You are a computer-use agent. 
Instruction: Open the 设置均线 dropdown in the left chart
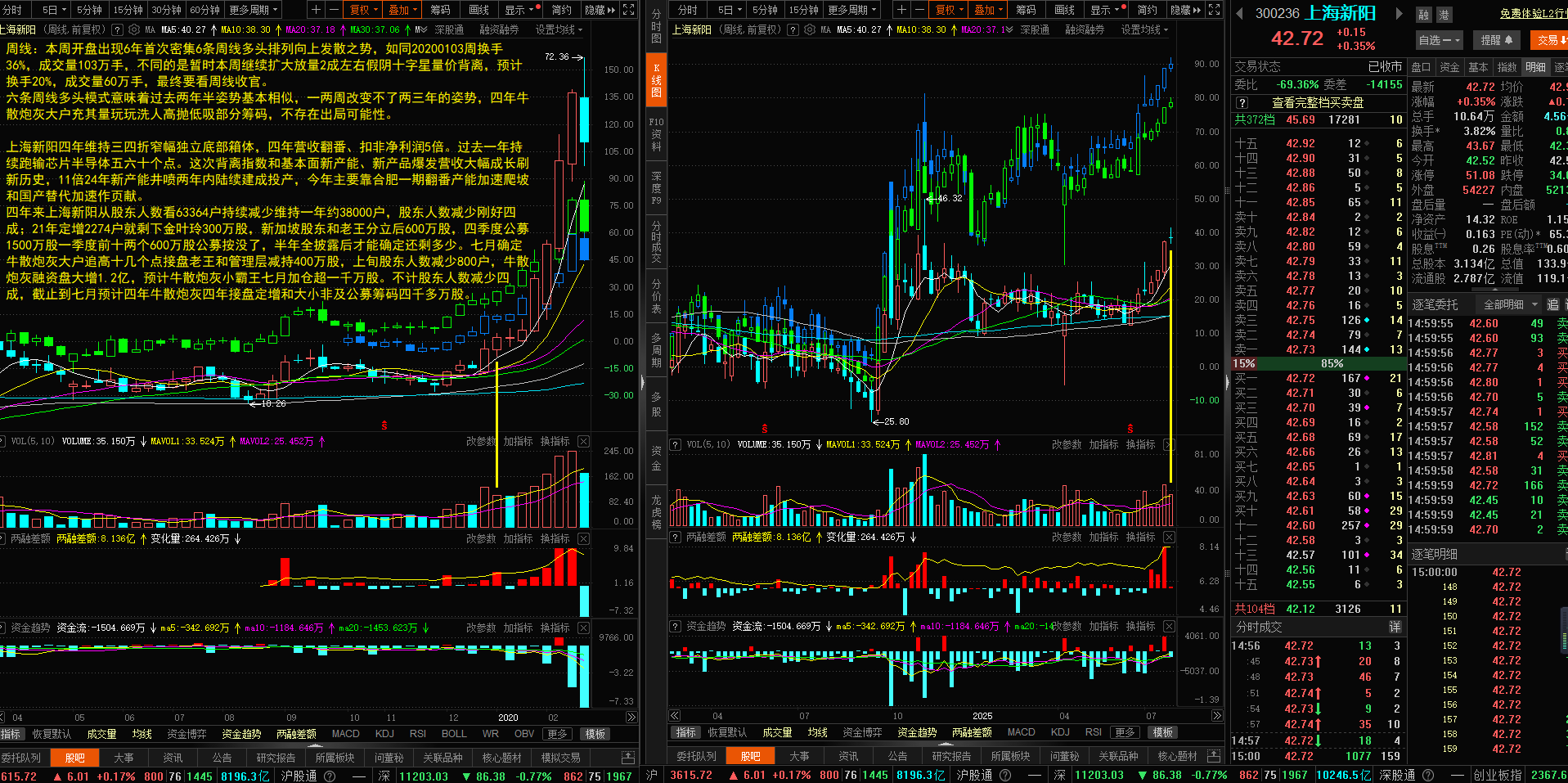click(559, 29)
